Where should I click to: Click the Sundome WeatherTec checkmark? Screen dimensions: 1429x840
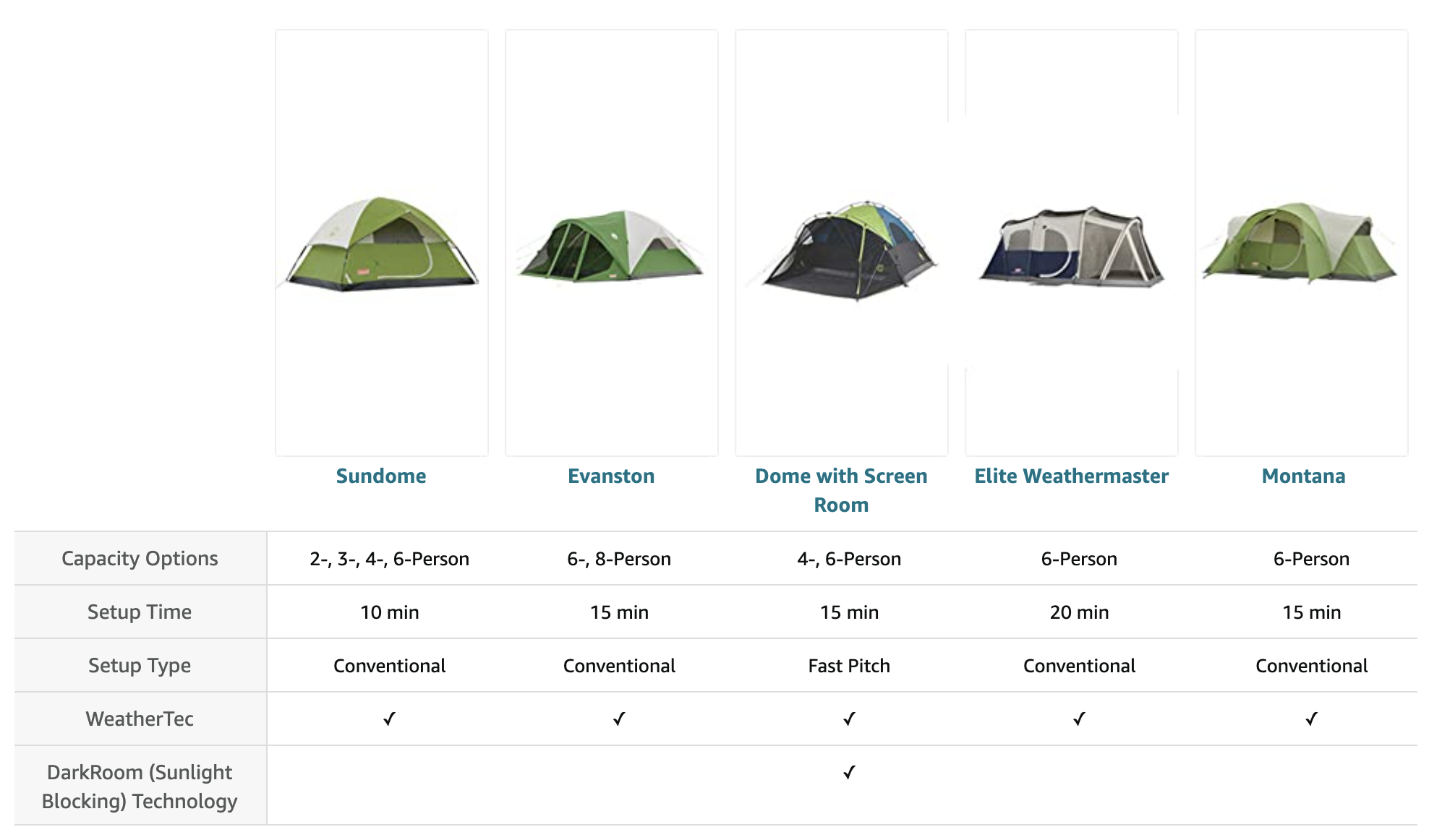[389, 719]
